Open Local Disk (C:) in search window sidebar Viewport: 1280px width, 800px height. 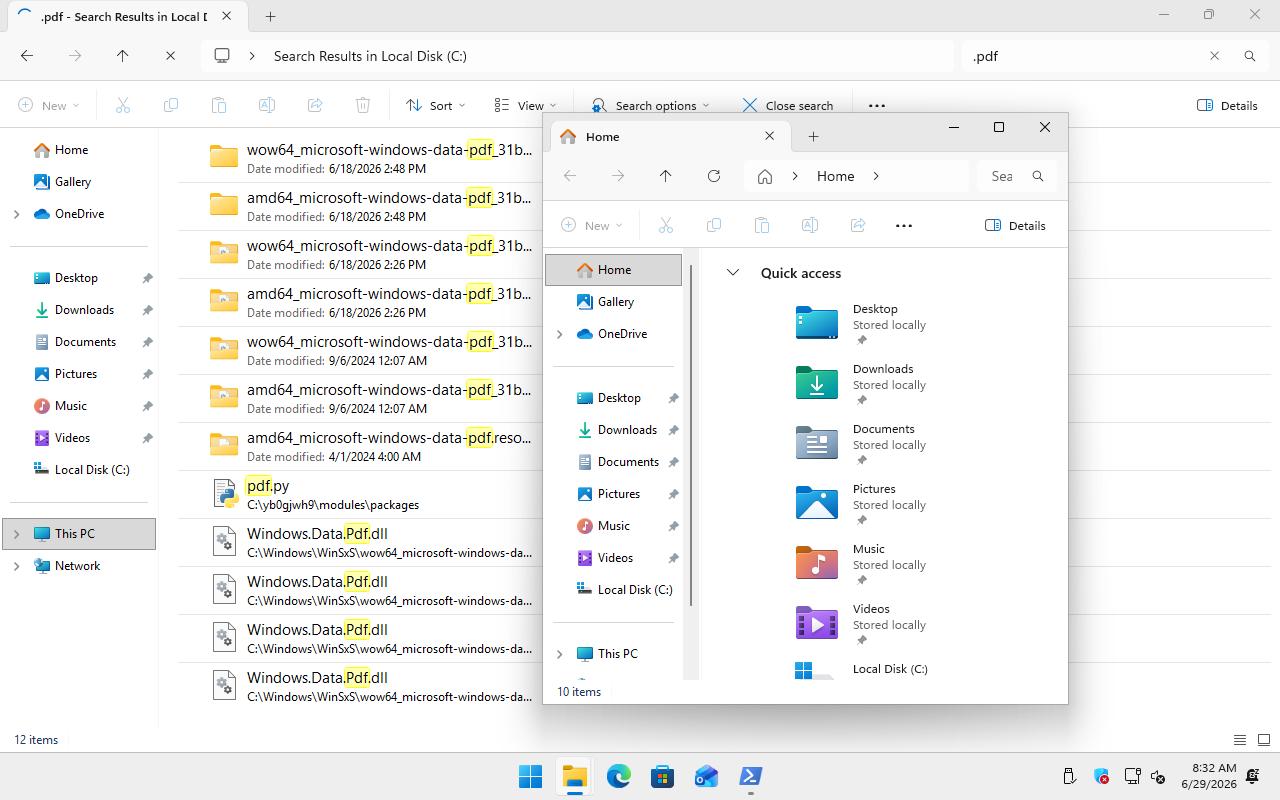coord(92,470)
